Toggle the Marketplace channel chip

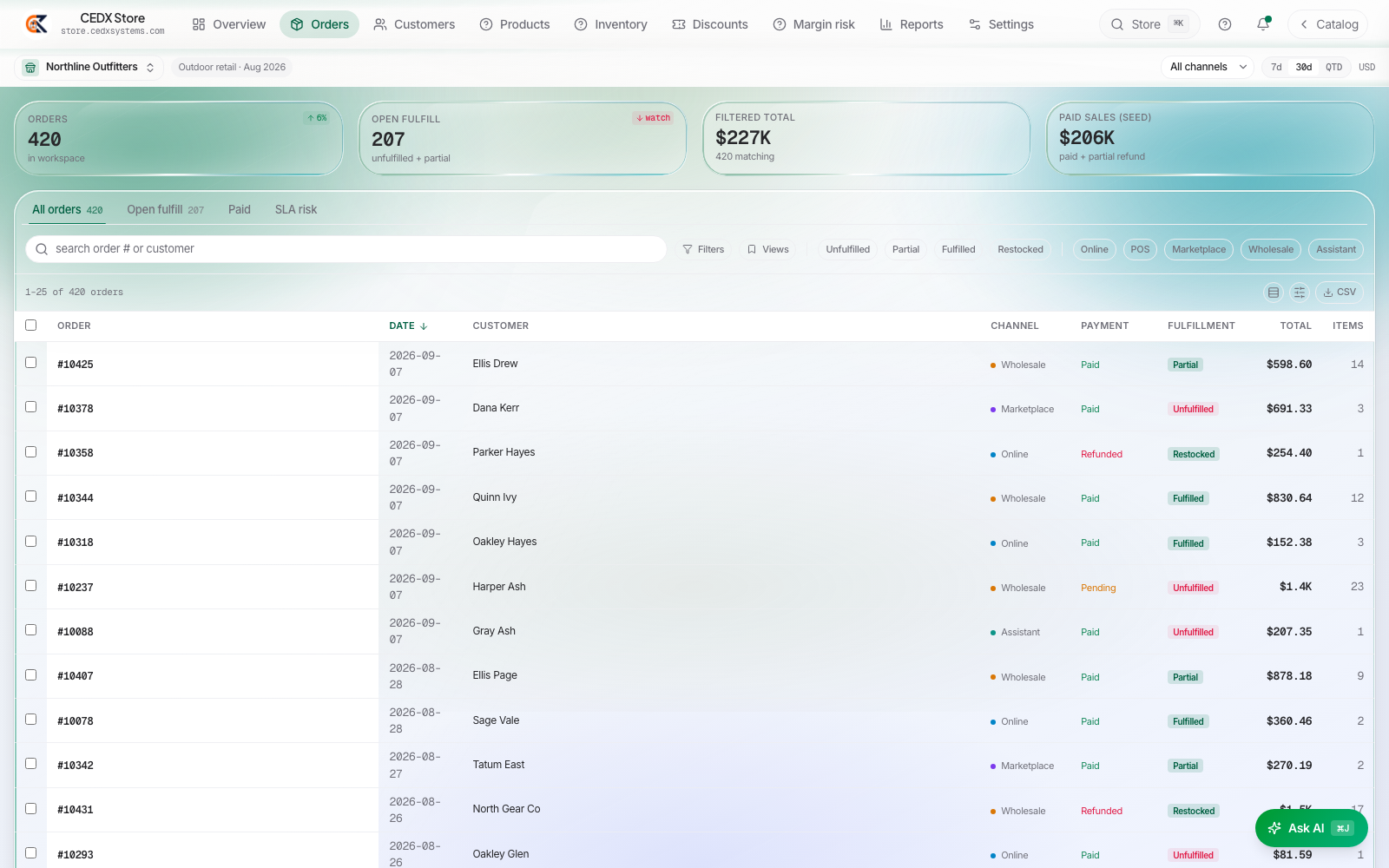(1199, 249)
